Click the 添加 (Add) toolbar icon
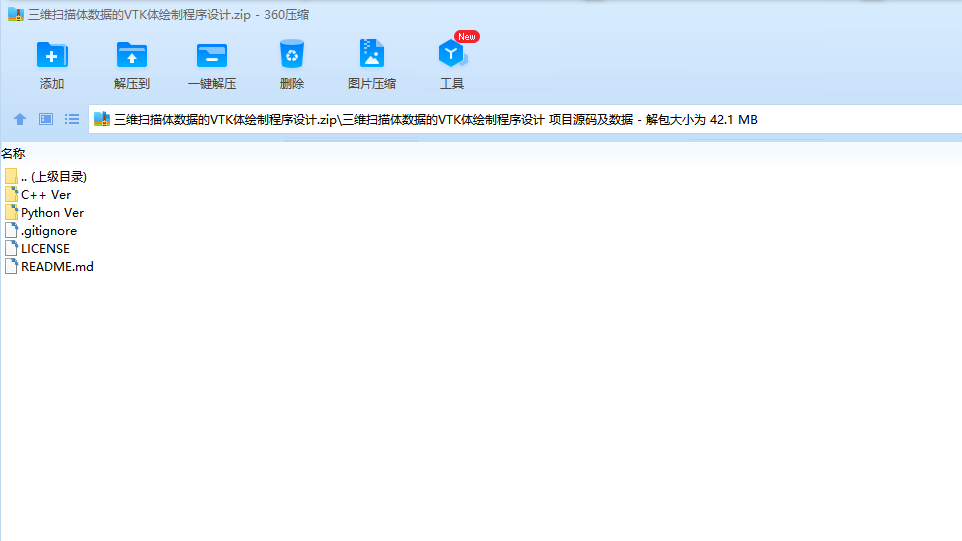 52,55
